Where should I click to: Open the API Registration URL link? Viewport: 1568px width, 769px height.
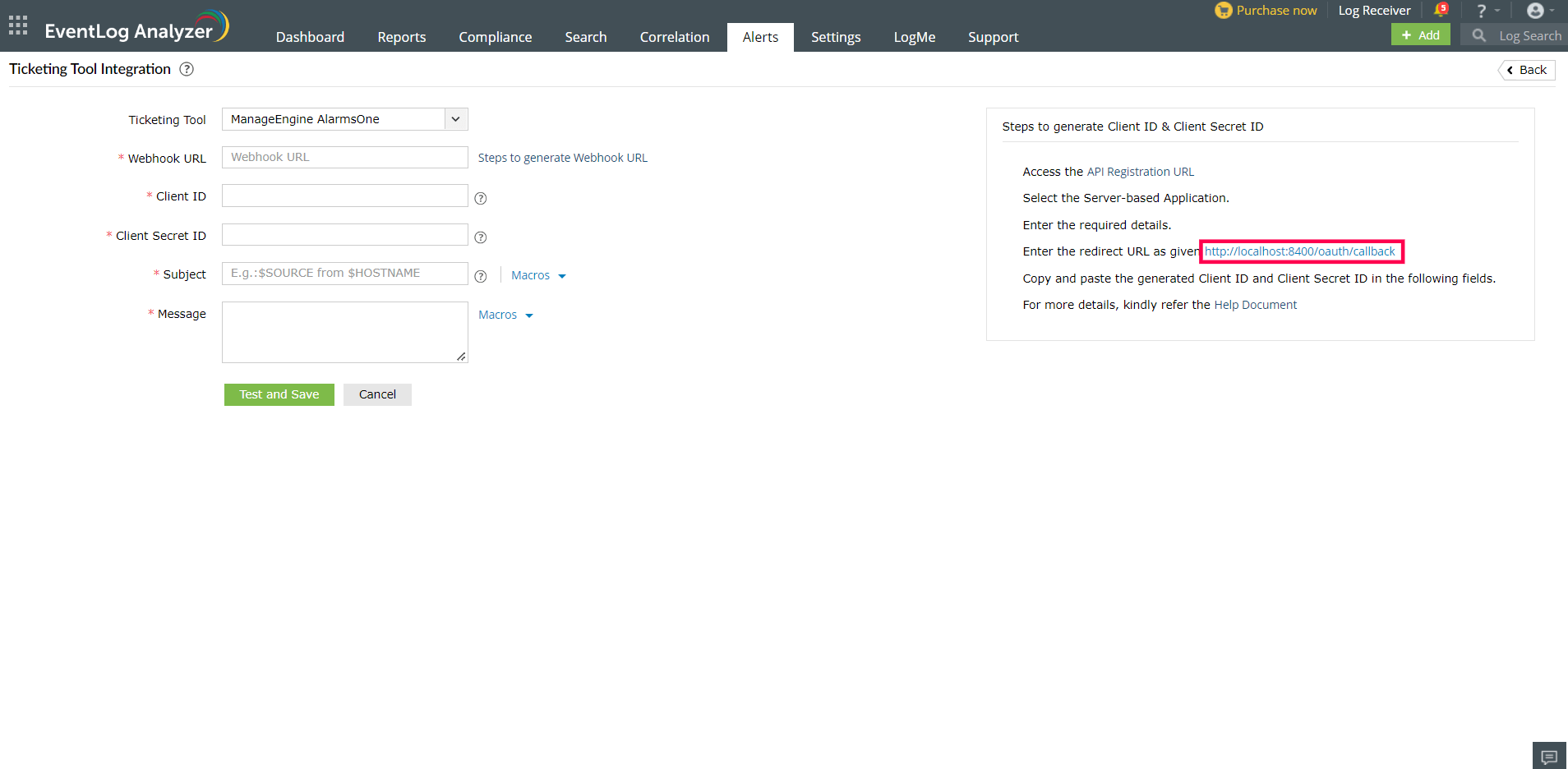[1140, 172]
